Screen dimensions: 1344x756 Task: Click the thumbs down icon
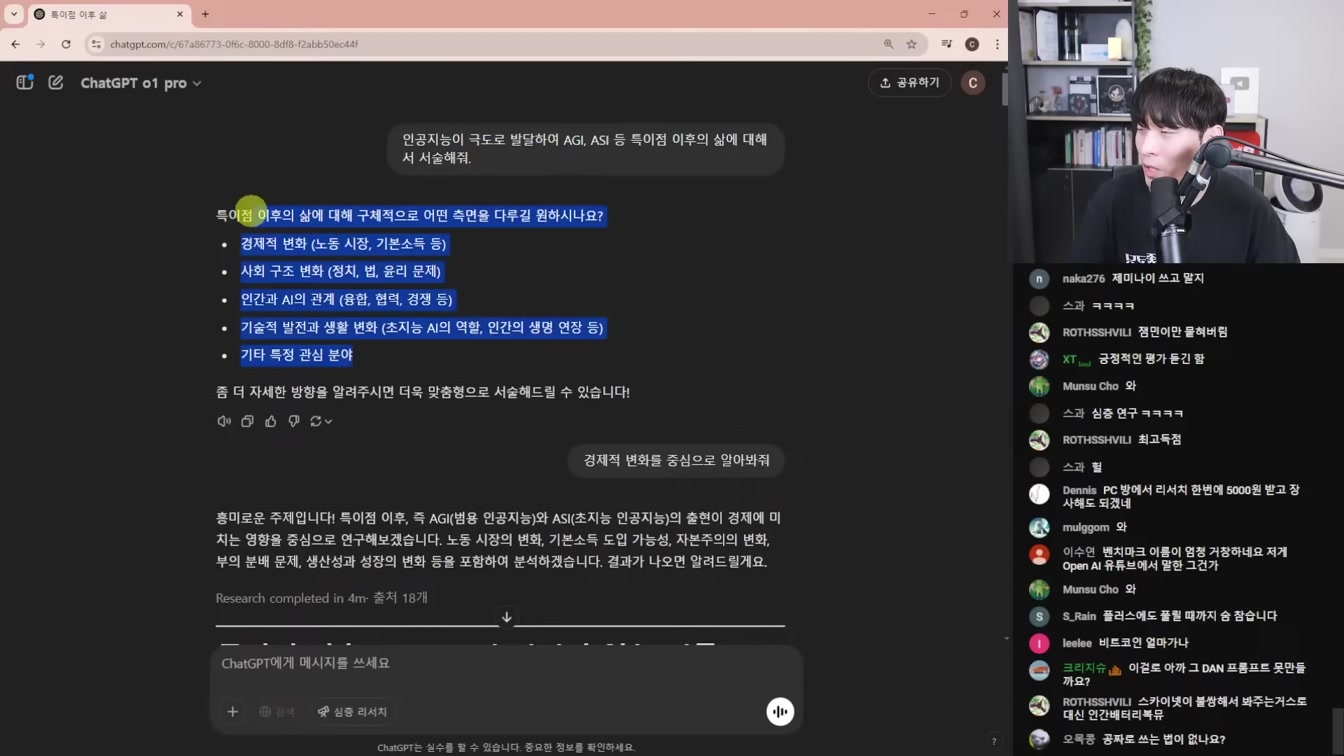[294, 421]
